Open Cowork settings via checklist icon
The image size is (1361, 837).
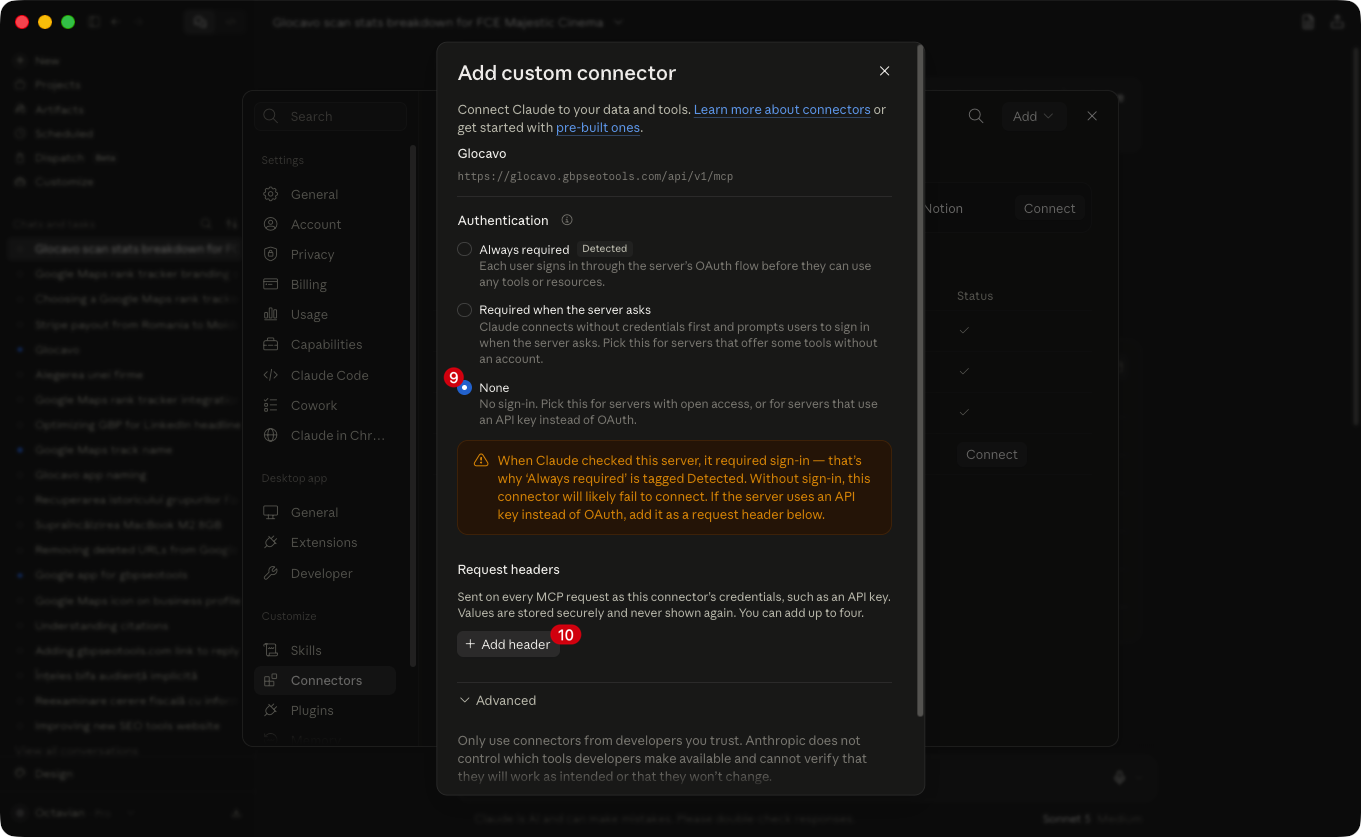[x=270, y=405]
